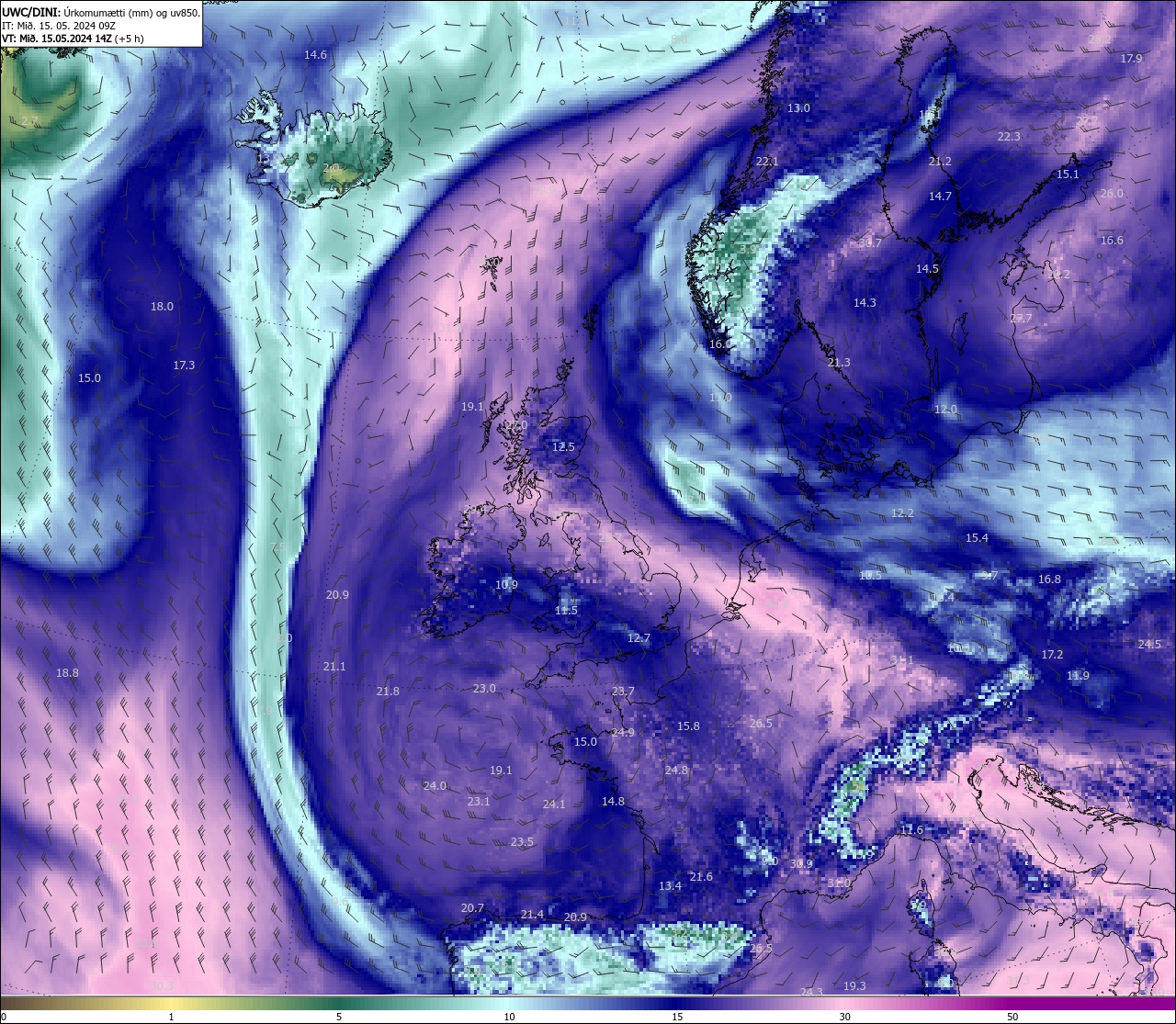
Task: Click the 23.0 map value
Action: (484, 689)
